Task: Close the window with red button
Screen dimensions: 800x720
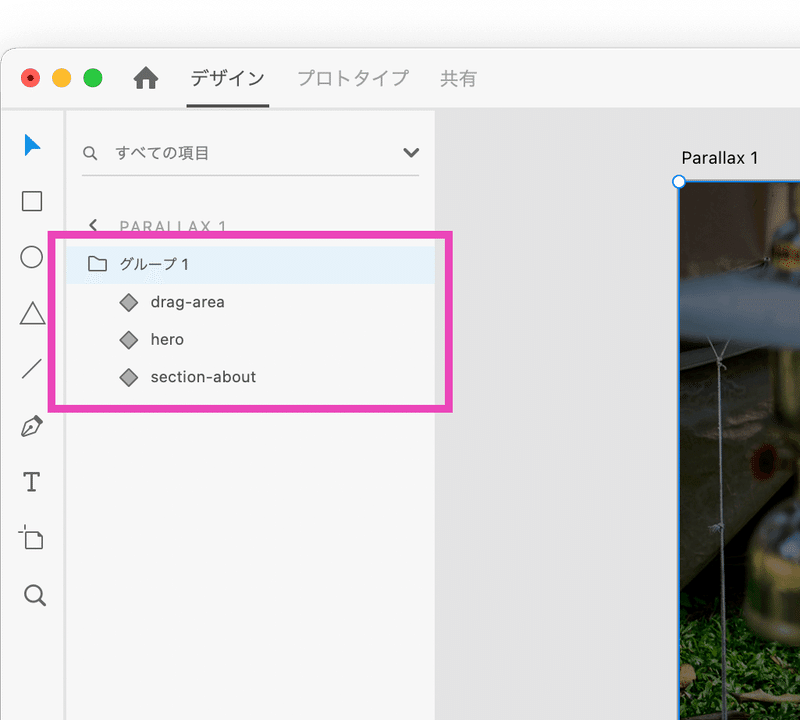Action: click(31, 78)
